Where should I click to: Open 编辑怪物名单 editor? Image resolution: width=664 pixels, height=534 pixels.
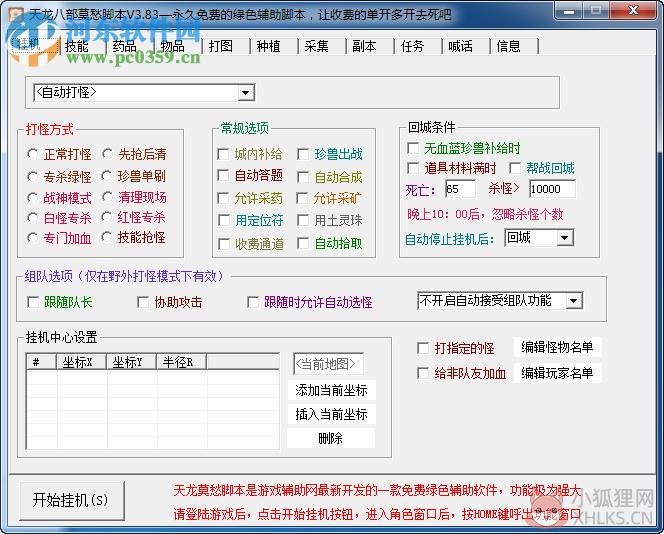coord(557,347)
